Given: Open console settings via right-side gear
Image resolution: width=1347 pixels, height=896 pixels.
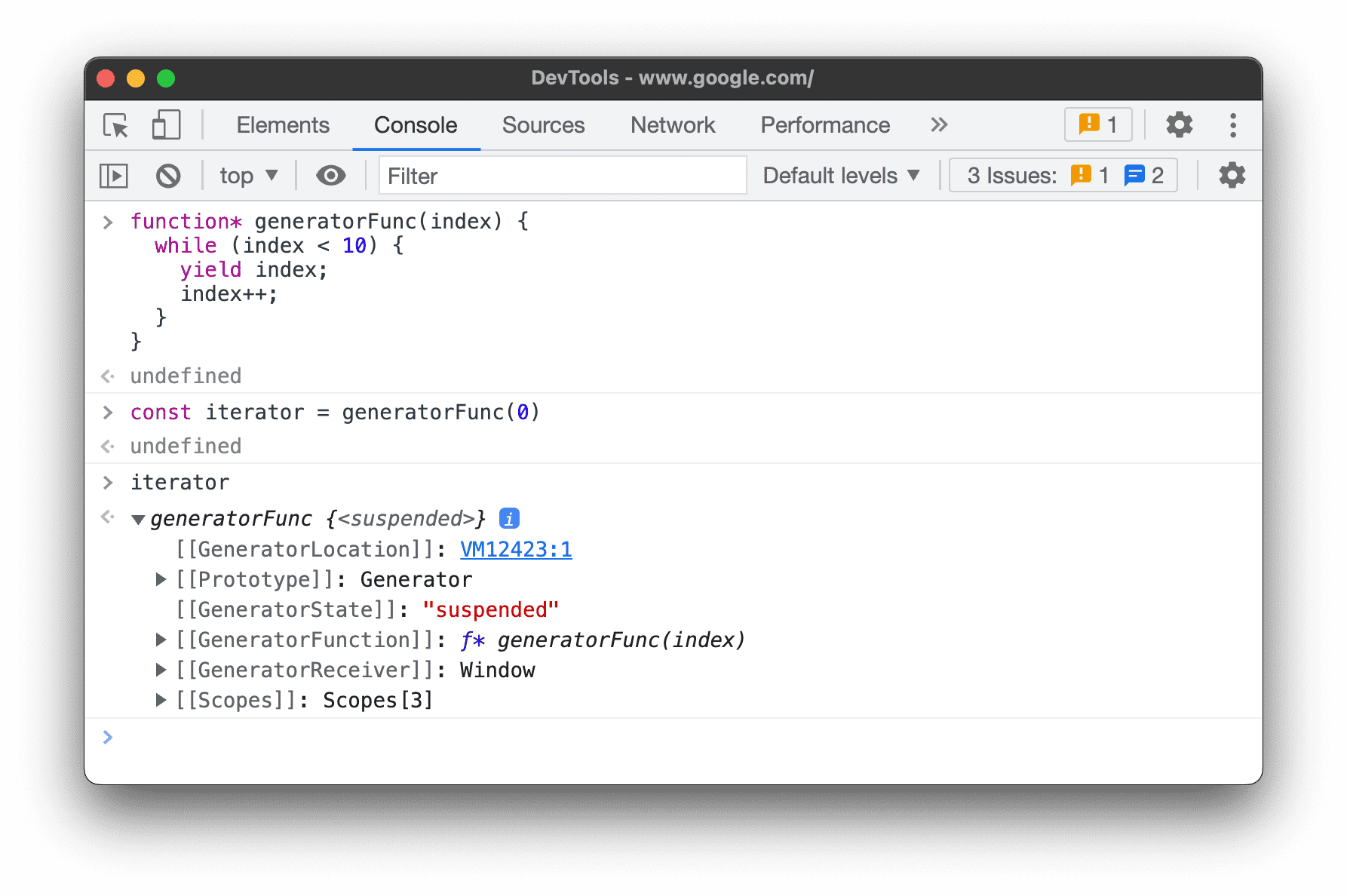Looking at the screenshot, I should (1232, 175).
